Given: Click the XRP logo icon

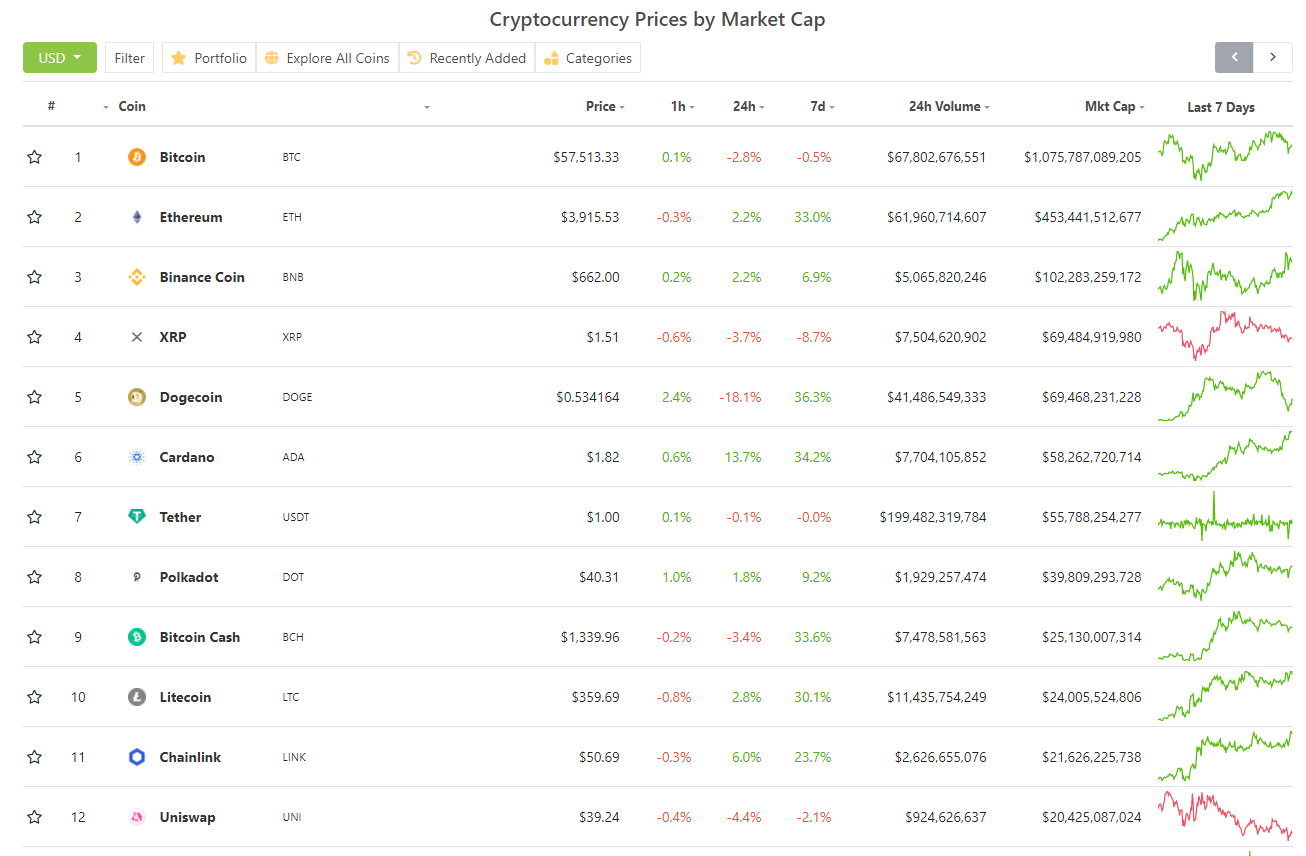Looking at the screenshot, I should (137, 337).
